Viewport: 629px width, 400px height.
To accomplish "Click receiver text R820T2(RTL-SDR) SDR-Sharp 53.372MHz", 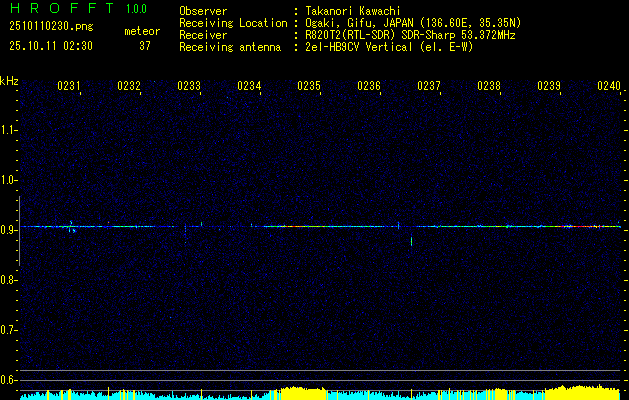I will 410,35.
